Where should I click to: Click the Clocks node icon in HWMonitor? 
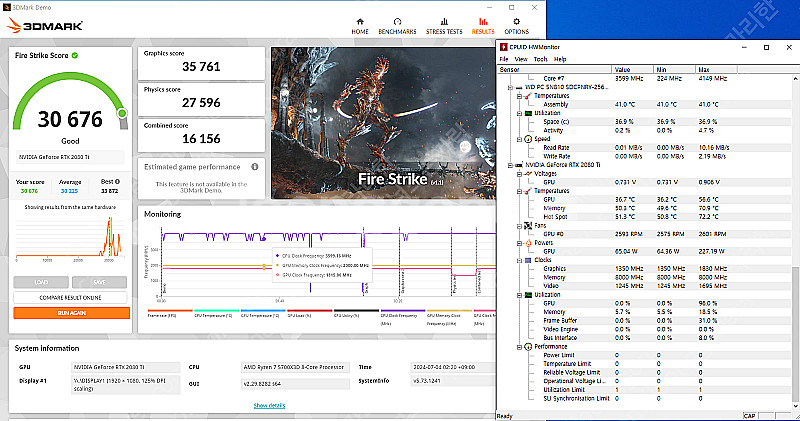[528, 260]
